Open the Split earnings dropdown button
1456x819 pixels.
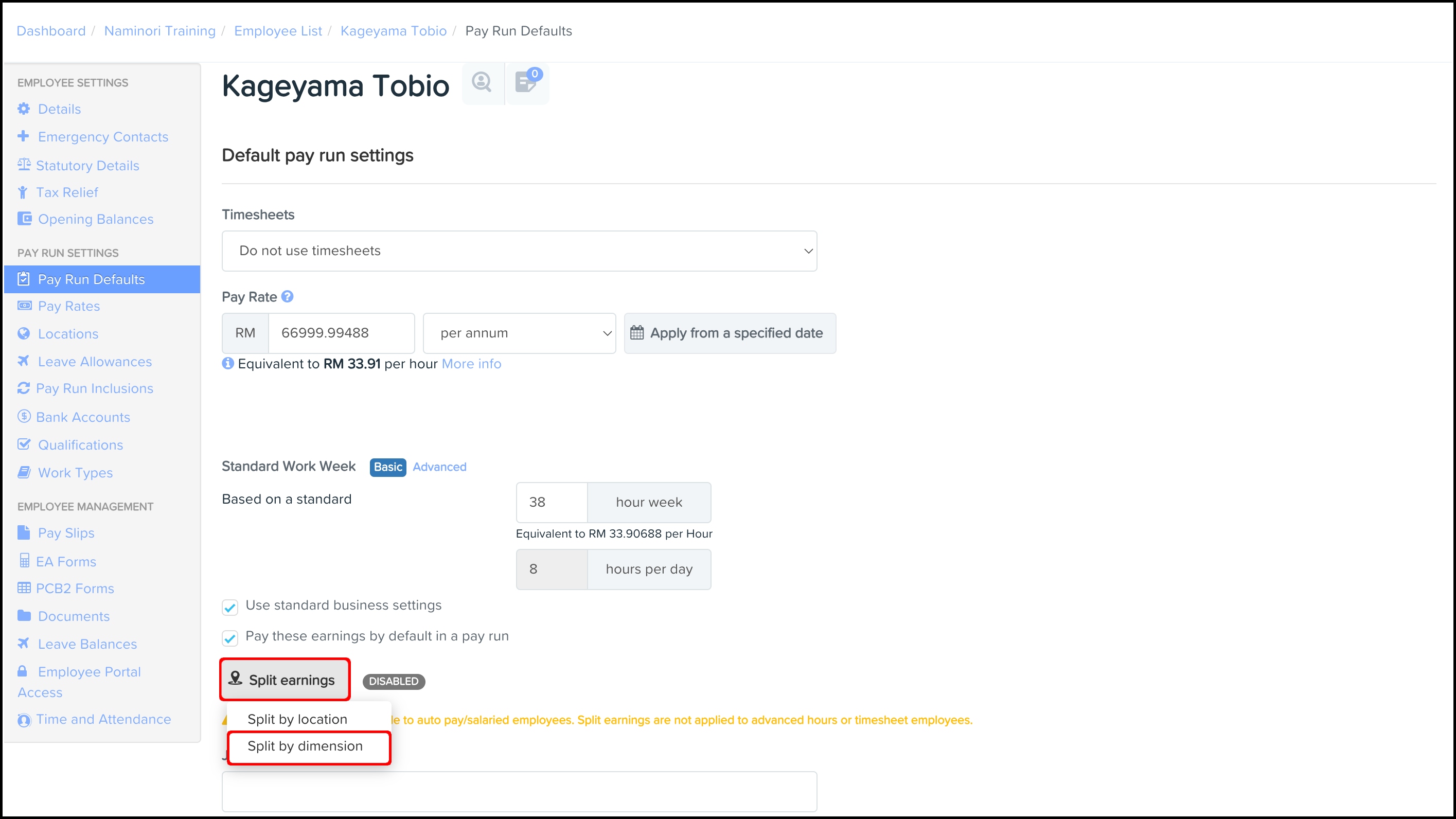285,680
